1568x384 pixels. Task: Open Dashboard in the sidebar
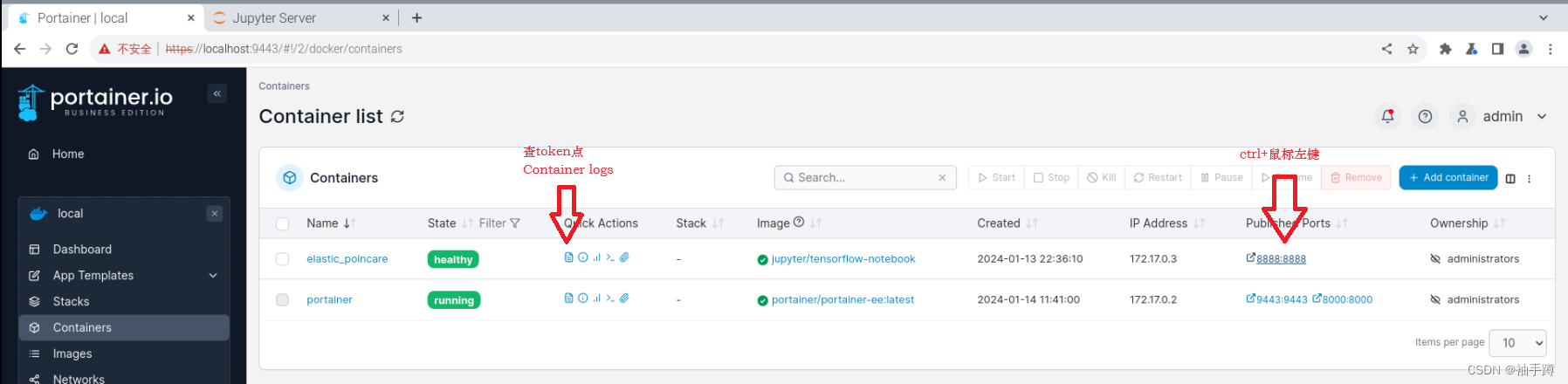point(124,250)
